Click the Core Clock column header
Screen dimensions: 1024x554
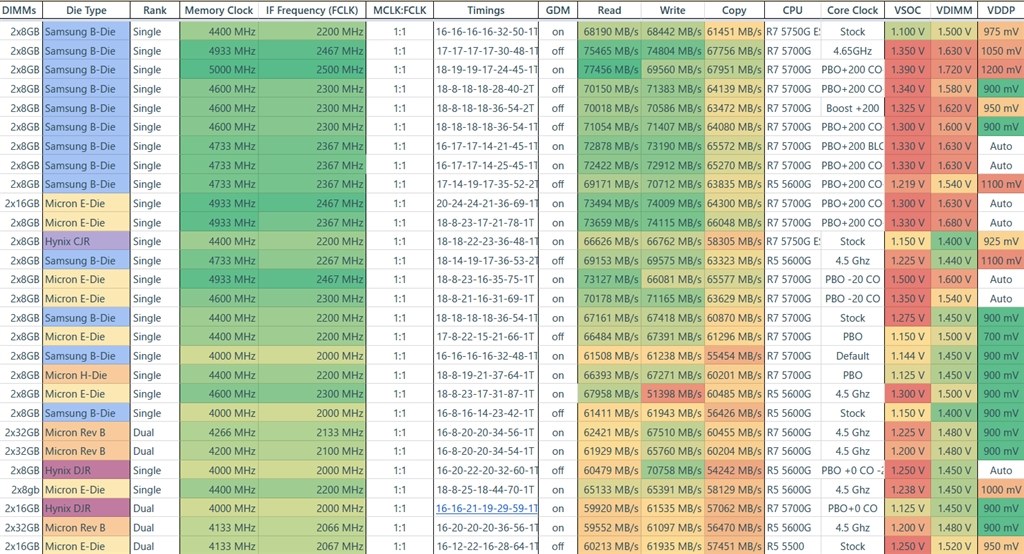(x=852, y=10)
